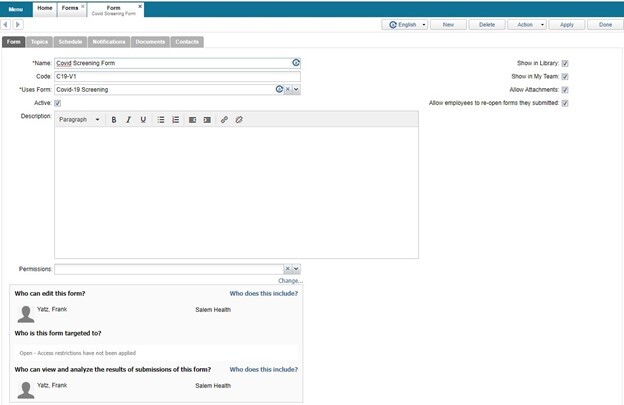Switch to the Documents tab
The width and height of the screenshot is (624, 405).
pyautogui.click(x=150, y=42)
